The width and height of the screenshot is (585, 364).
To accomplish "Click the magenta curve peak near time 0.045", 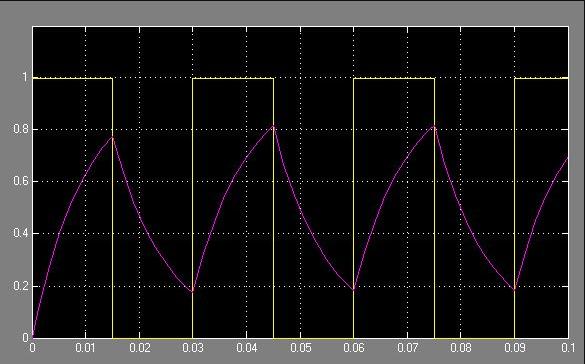I will coord(273,126).
